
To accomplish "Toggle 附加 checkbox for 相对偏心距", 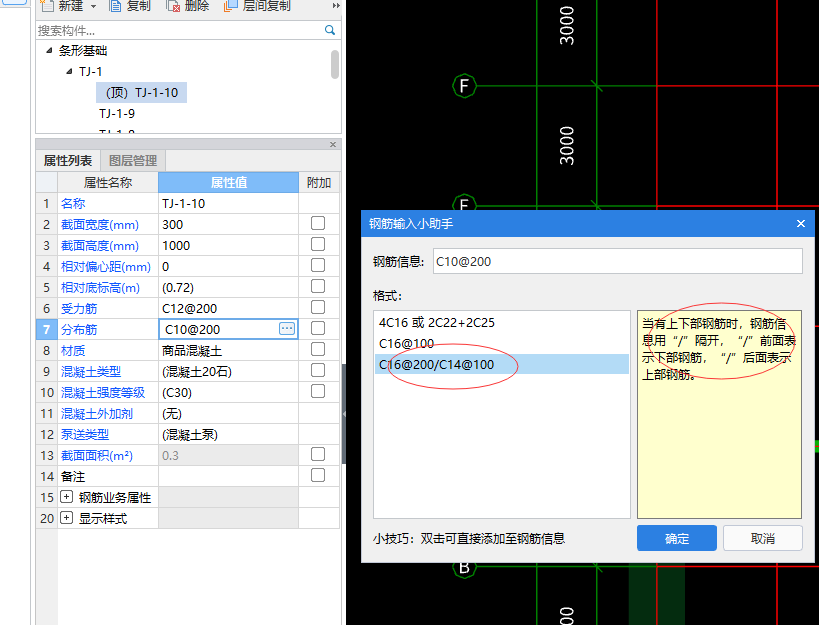I will [x=318, y=265].
